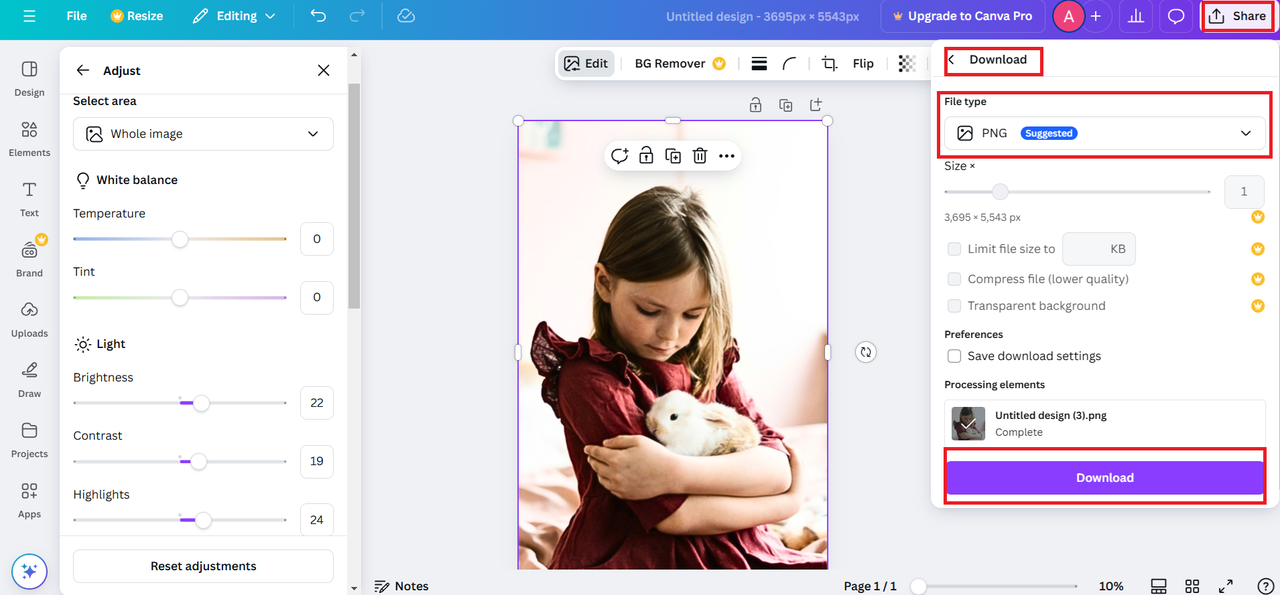
Task: Redo the last action
Action: [x=357, y=16]
